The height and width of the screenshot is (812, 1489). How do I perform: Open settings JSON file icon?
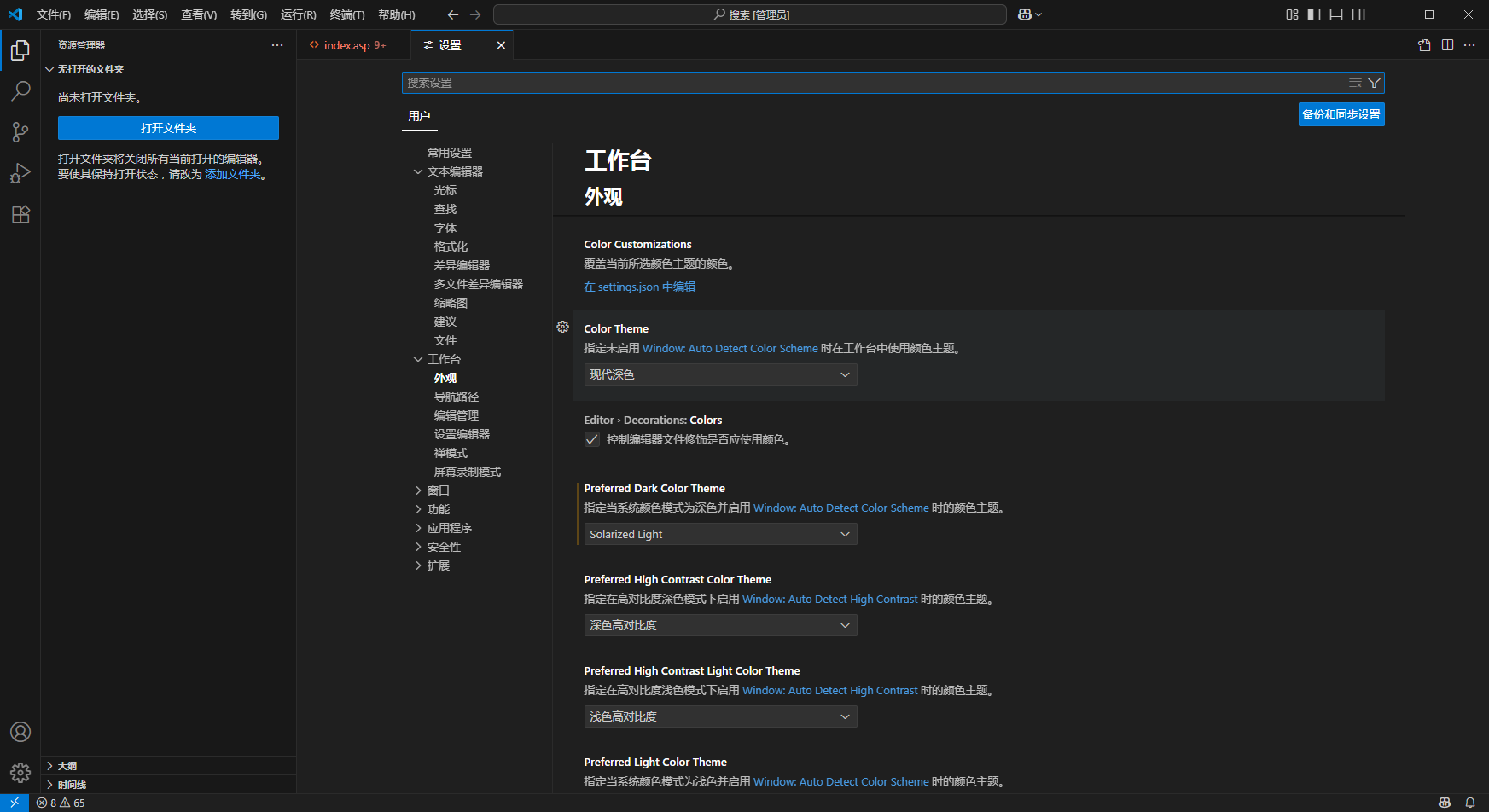click(1424, 45)
